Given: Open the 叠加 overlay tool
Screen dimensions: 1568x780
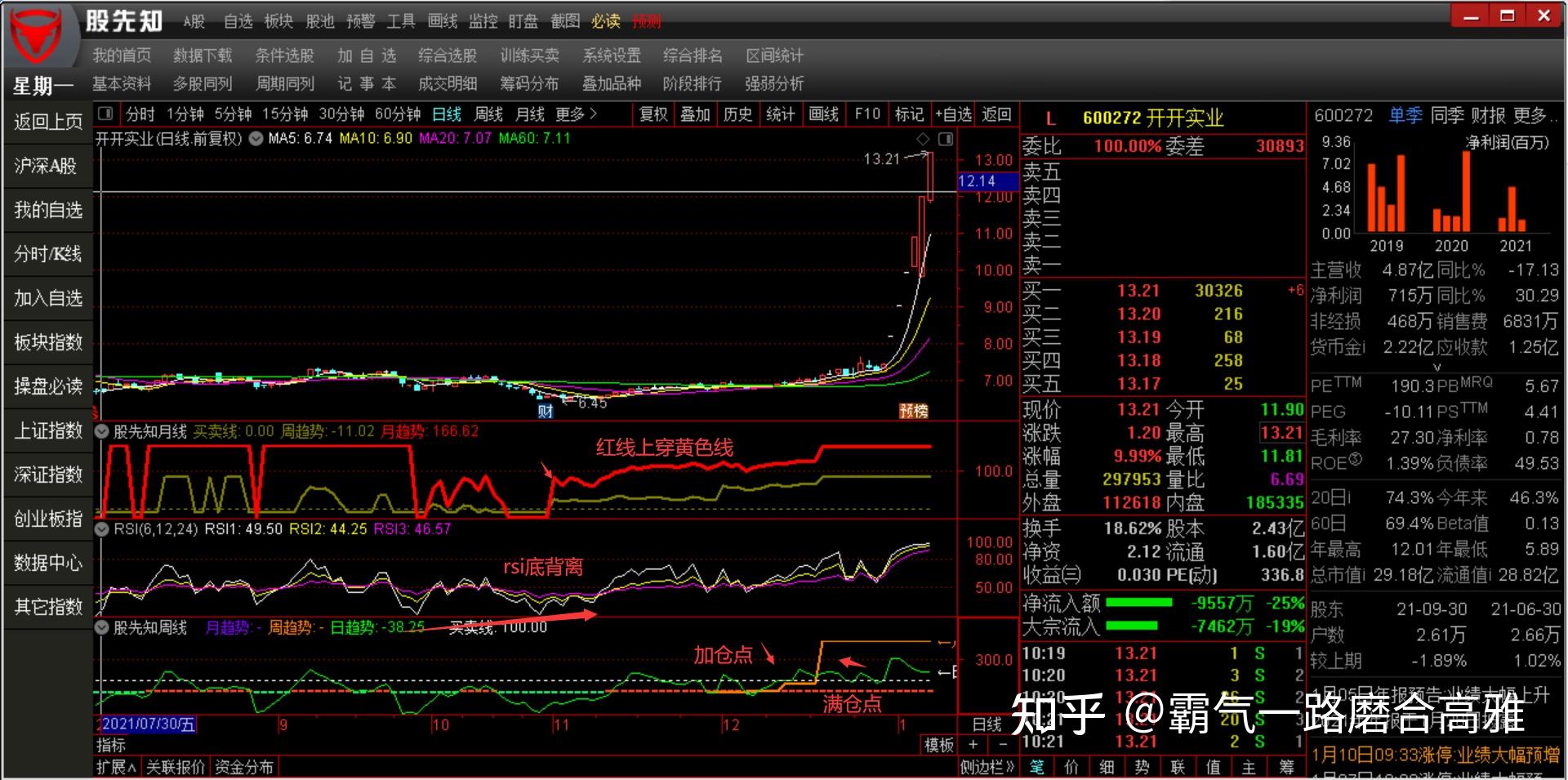Looking at the screenshot, I should tap(696, 114).
